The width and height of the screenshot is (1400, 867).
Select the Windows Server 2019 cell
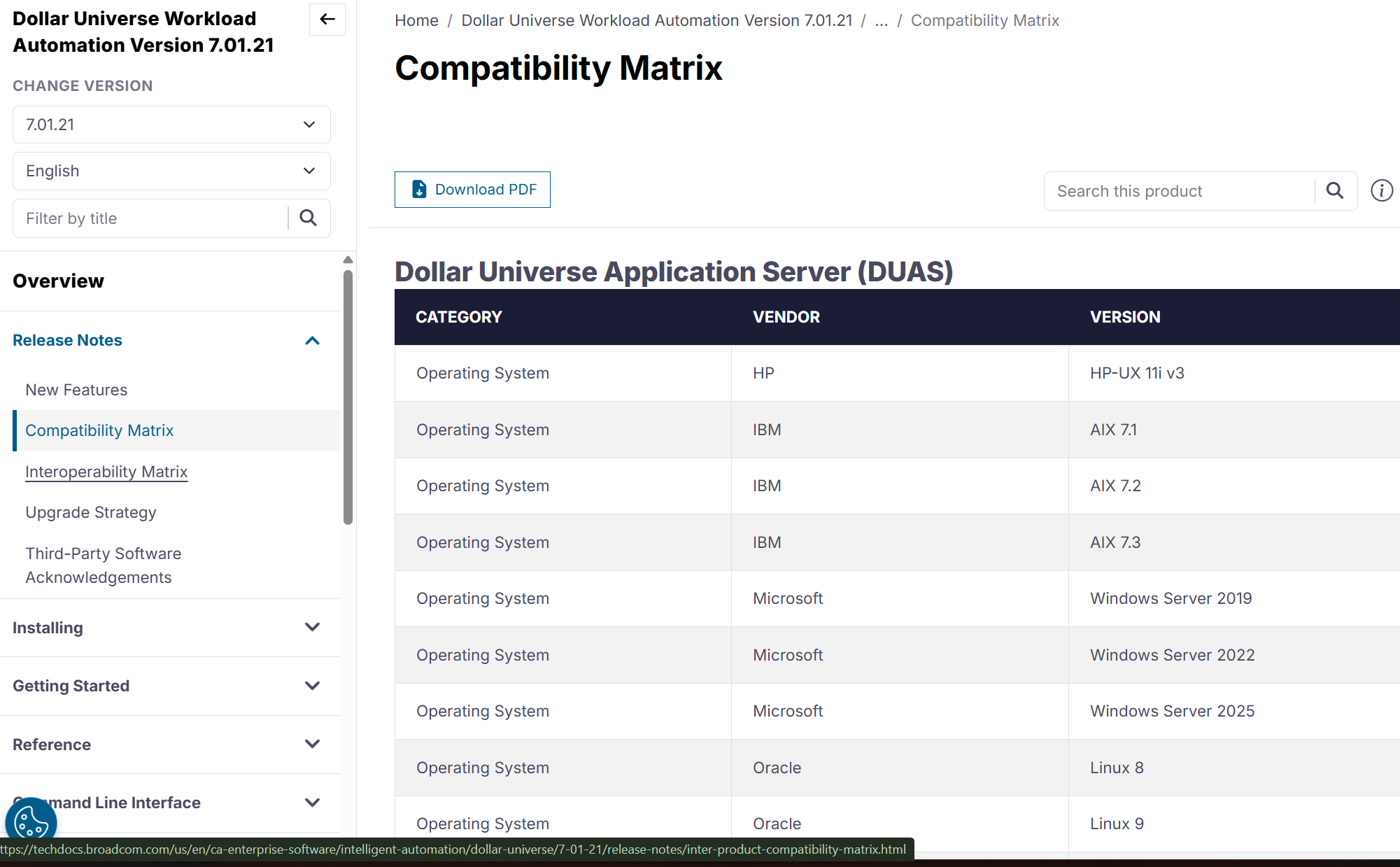1234,598
